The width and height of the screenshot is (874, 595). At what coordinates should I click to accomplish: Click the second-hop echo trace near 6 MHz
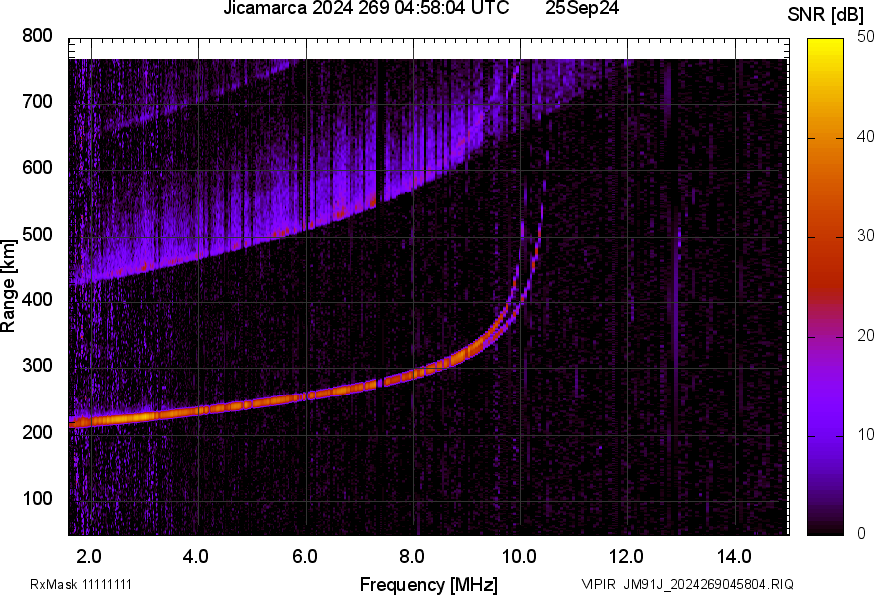click(x=305, y=226)
